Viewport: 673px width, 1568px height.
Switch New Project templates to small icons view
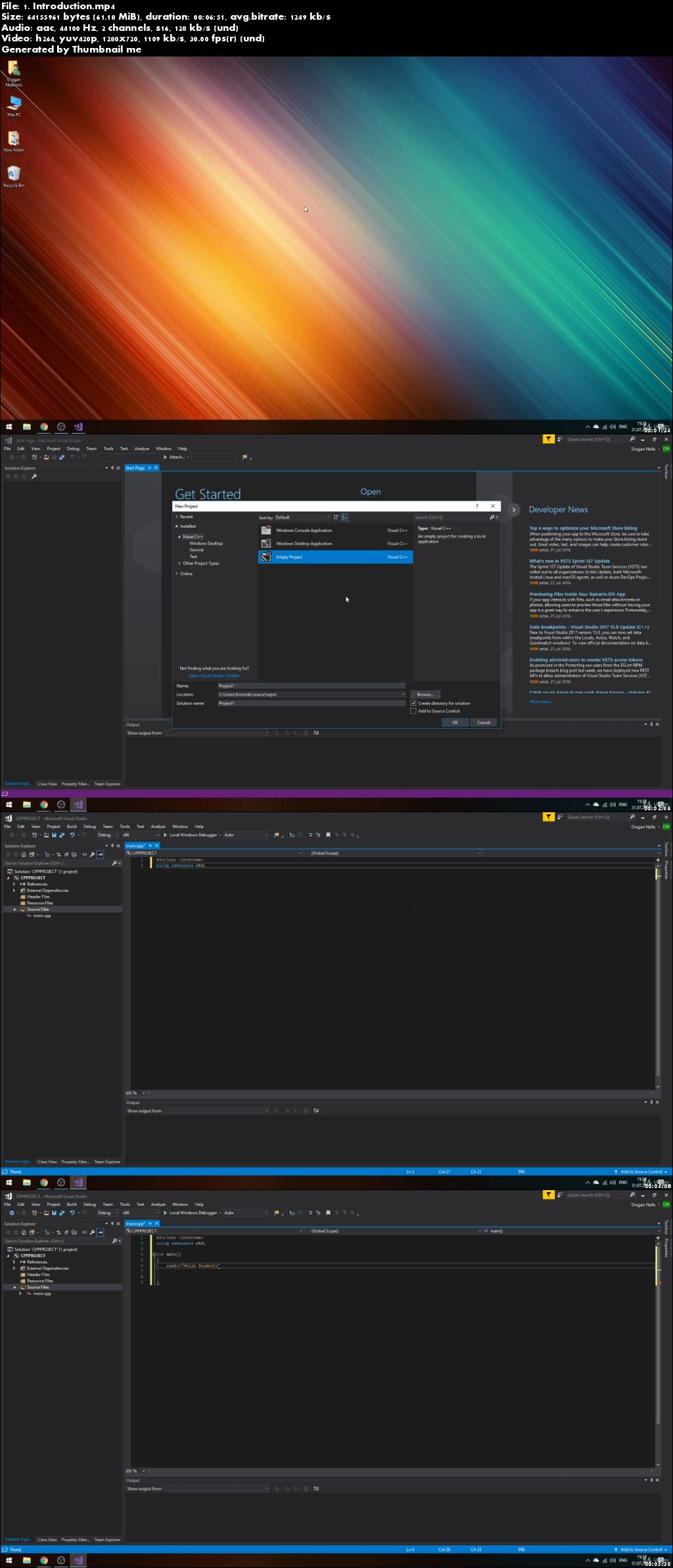coord(336,517)
